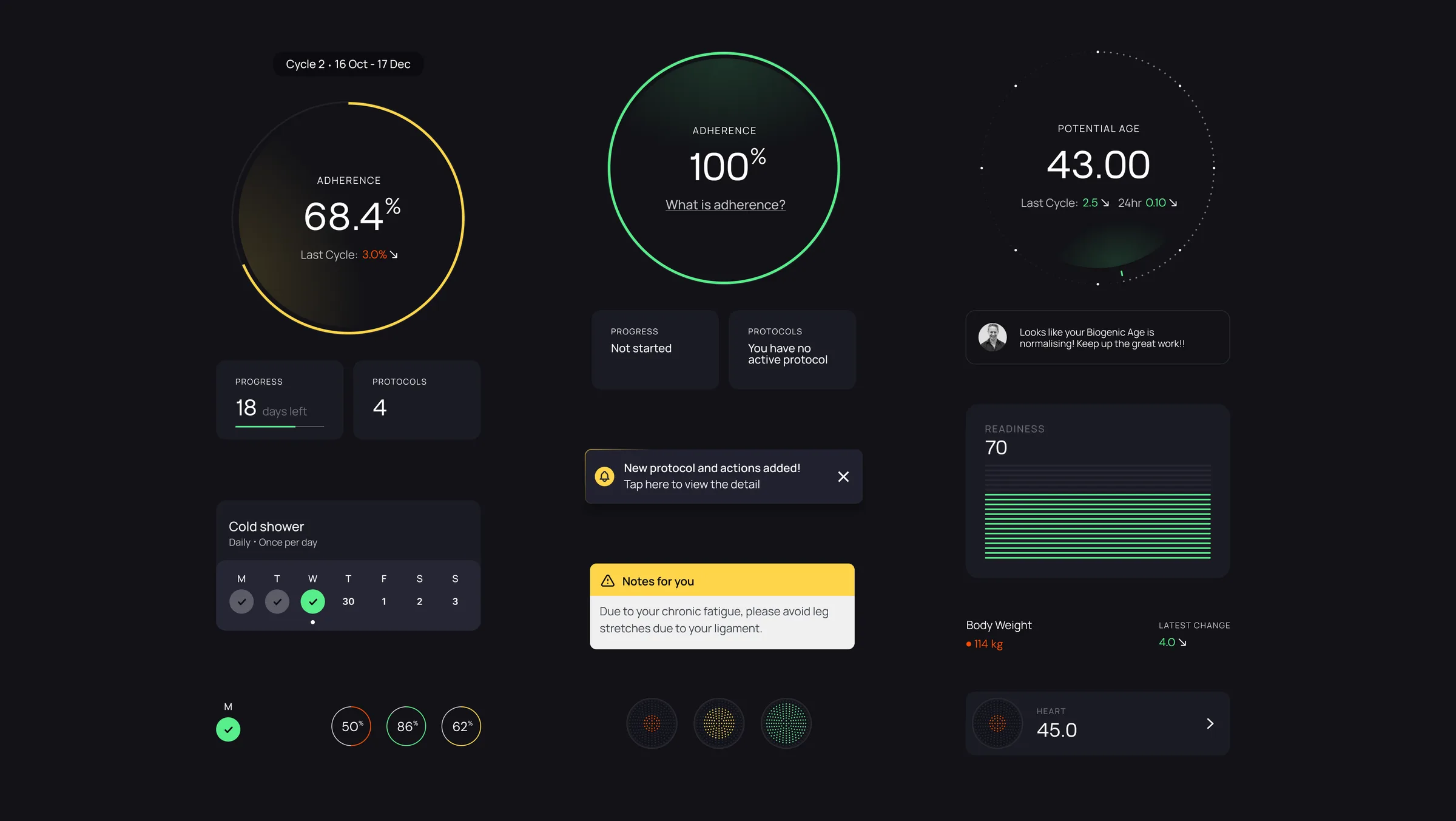Click the red heart dot icon in Heart card

pos(997,723)
